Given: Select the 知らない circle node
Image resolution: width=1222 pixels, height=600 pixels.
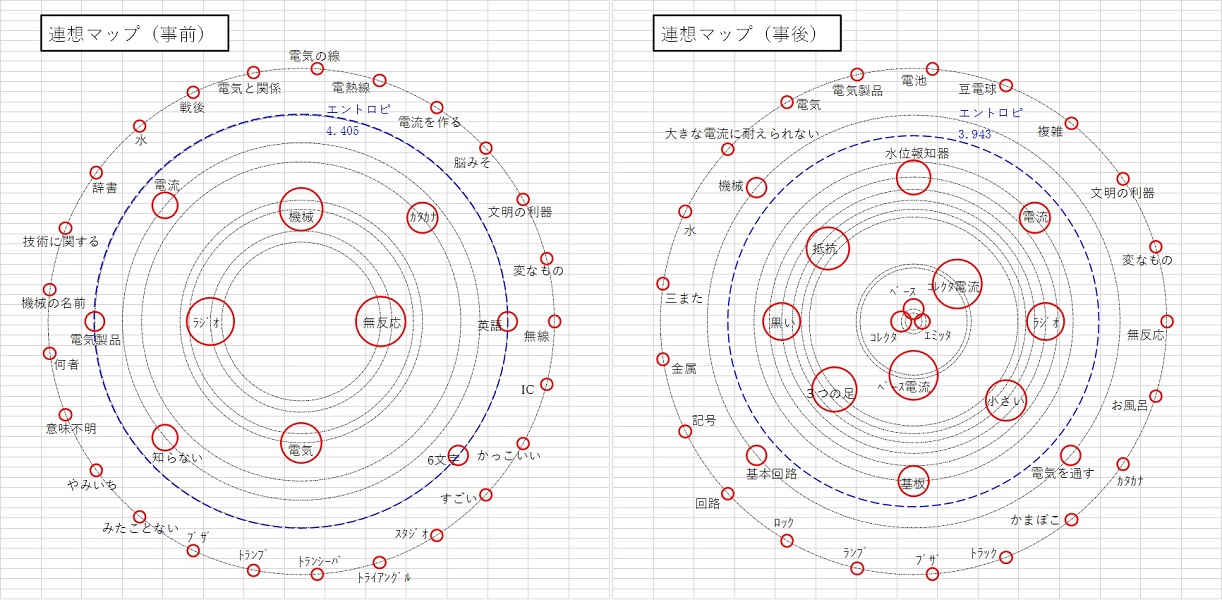Looking at the screenshot, I should pos(165,438).
